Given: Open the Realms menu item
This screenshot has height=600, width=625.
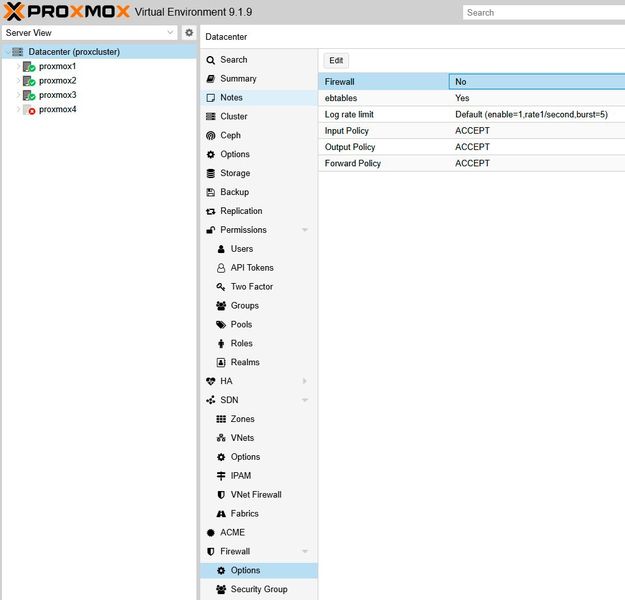Looking at the screenshot, I should point(259,362).
